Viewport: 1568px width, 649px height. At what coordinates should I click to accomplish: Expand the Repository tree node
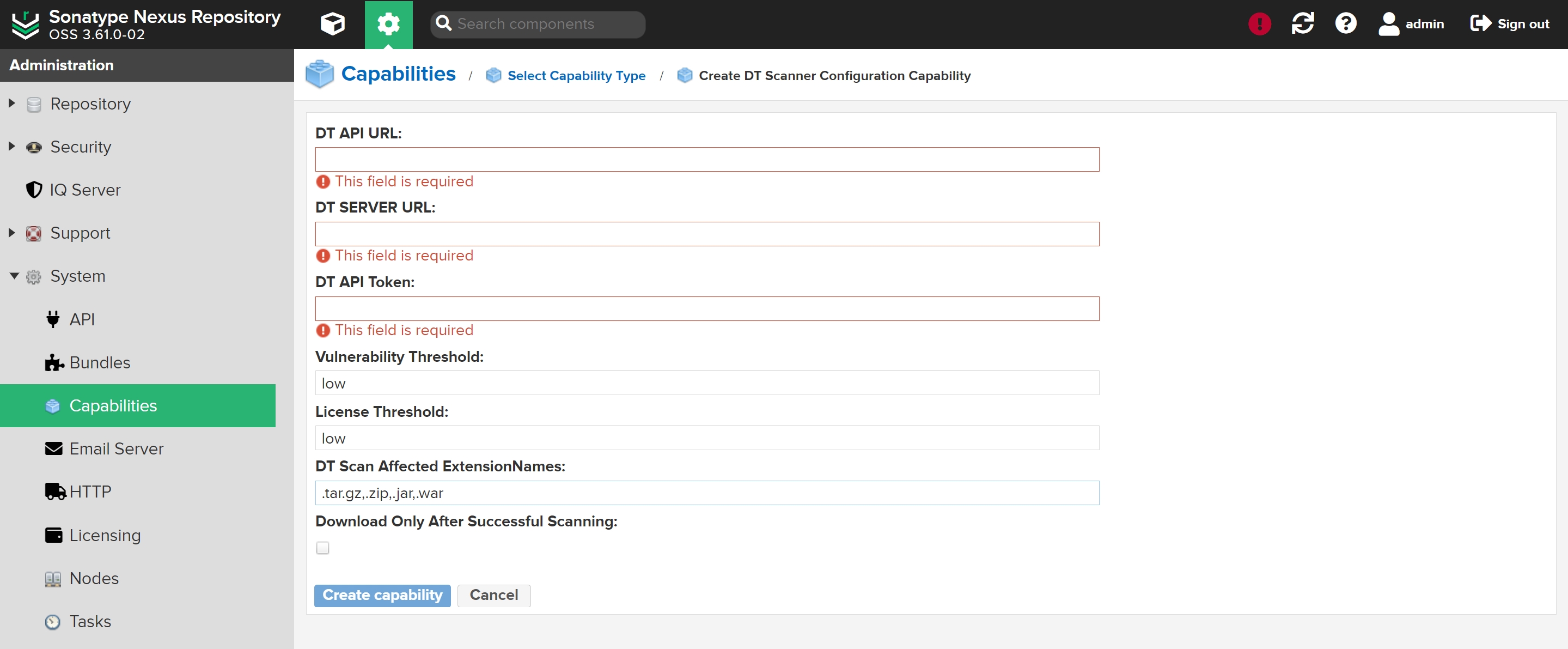pos(11,104)
